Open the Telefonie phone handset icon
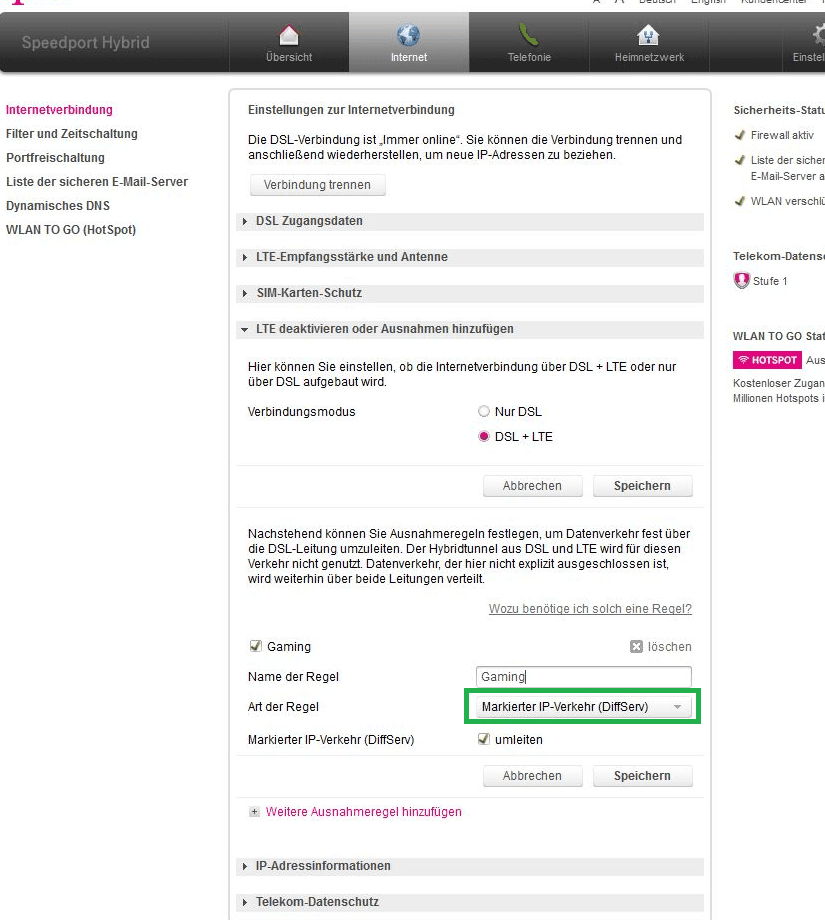The height and width of the screenshot is (920, 825). coord(529,36)
